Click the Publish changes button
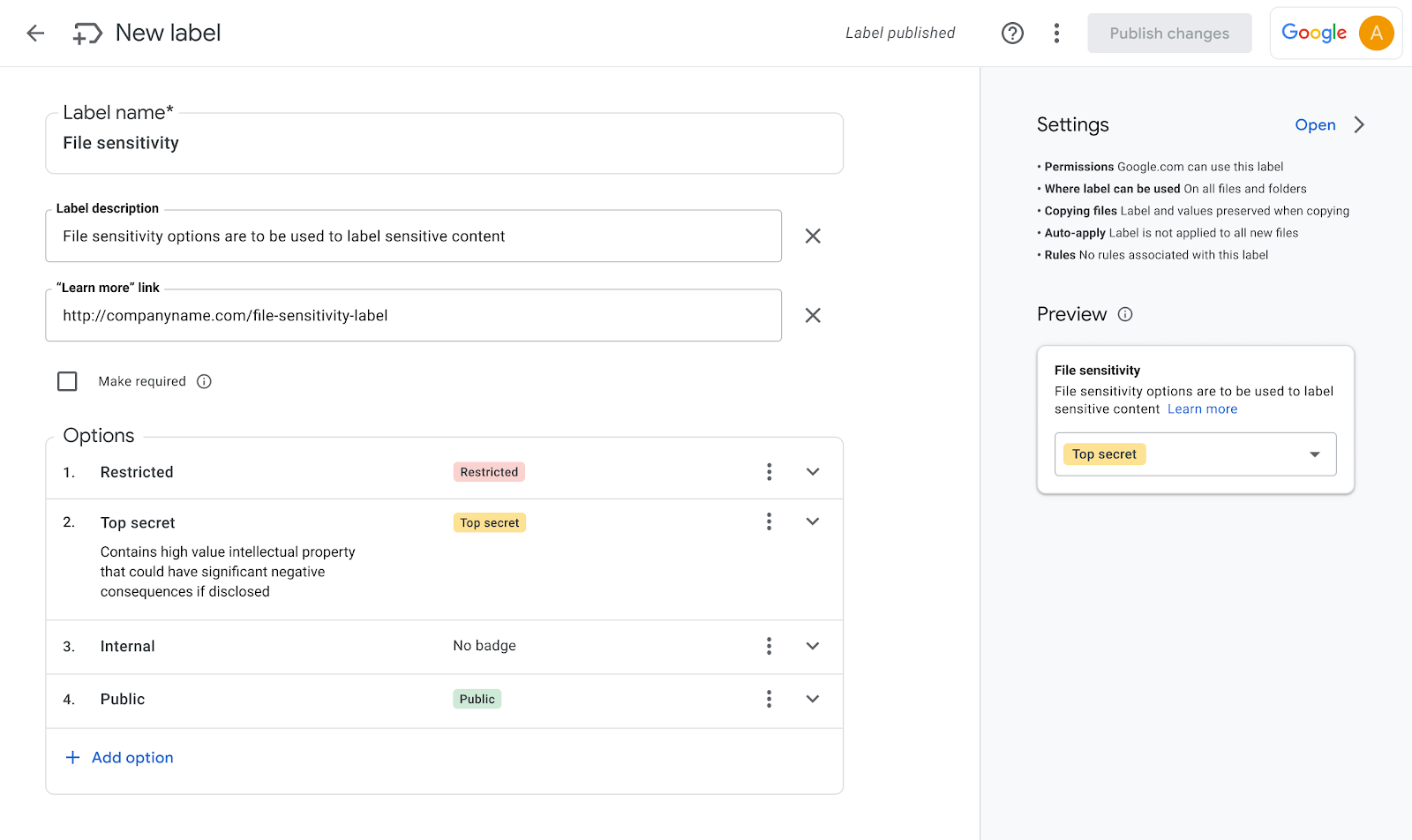Screen dimensions: 1412x840 [1169, 33]
